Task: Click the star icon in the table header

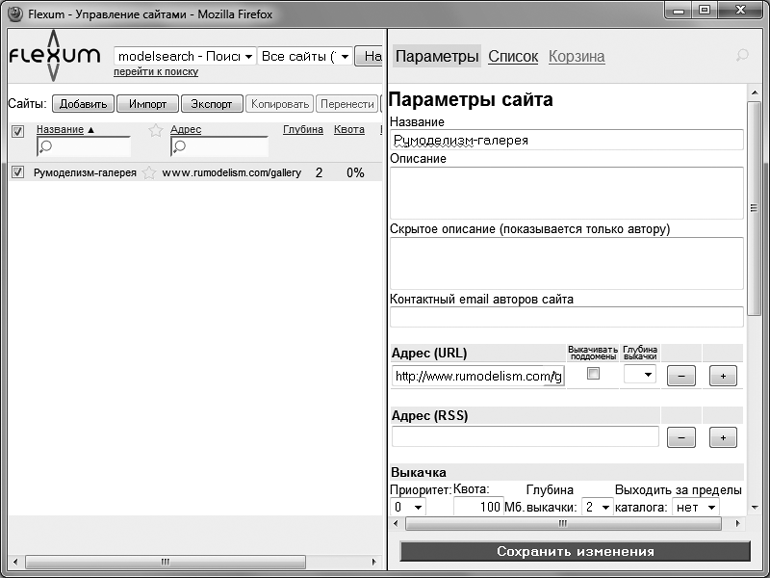Action: (x=155, y=130)
